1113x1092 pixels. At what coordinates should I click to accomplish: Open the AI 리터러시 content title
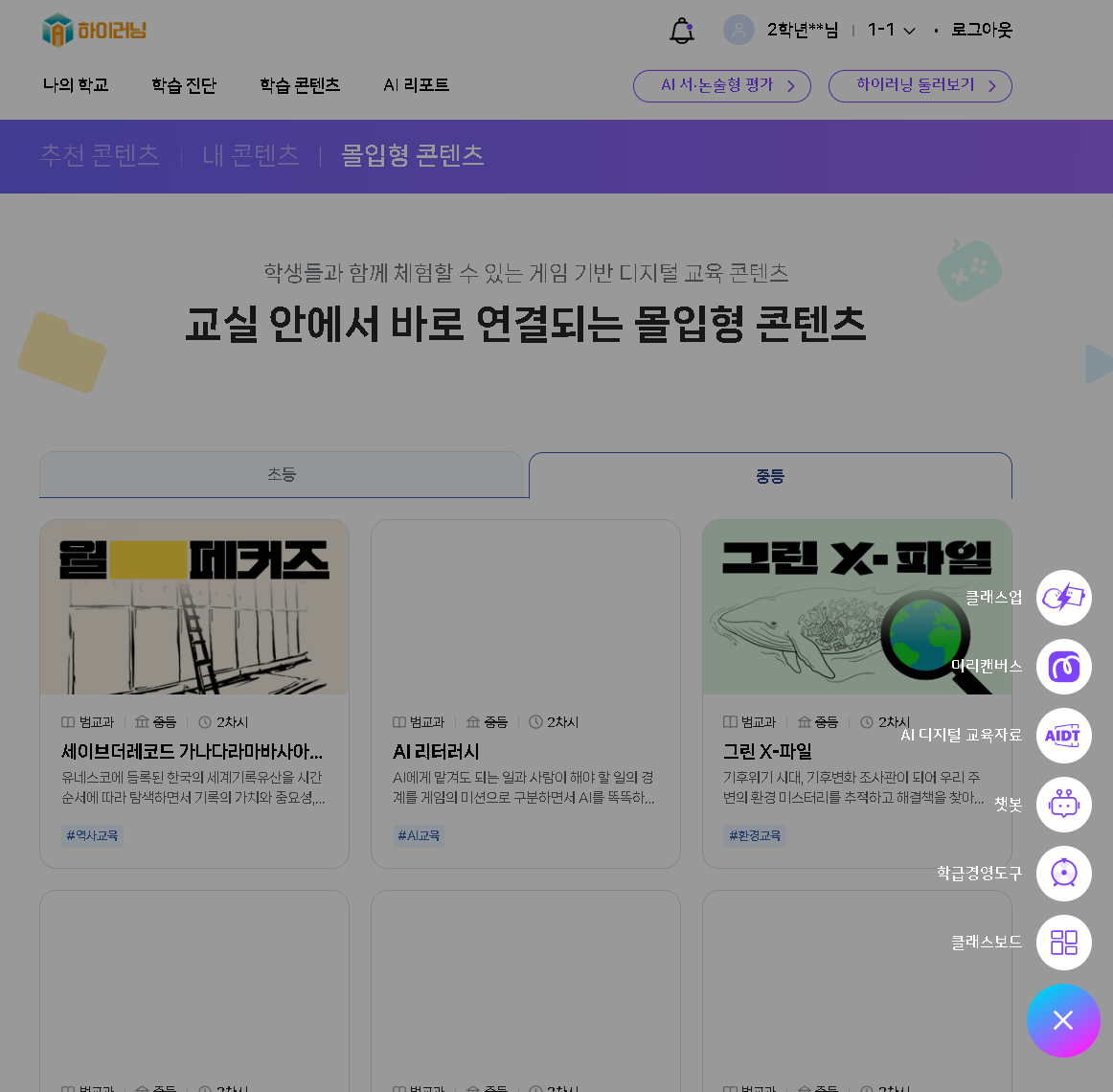(436, 751)
